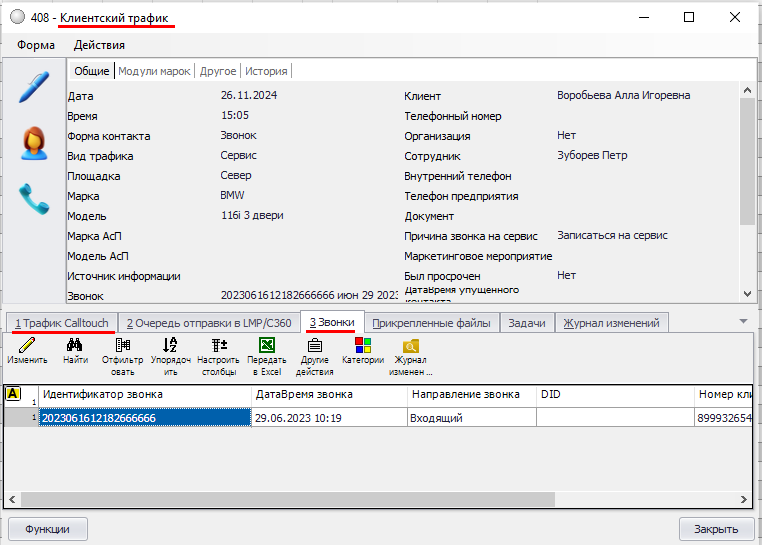The width and height of the screenshot is (762, 545).
Task: Click the blue pen sidebar icon
Action: [34, 87]
